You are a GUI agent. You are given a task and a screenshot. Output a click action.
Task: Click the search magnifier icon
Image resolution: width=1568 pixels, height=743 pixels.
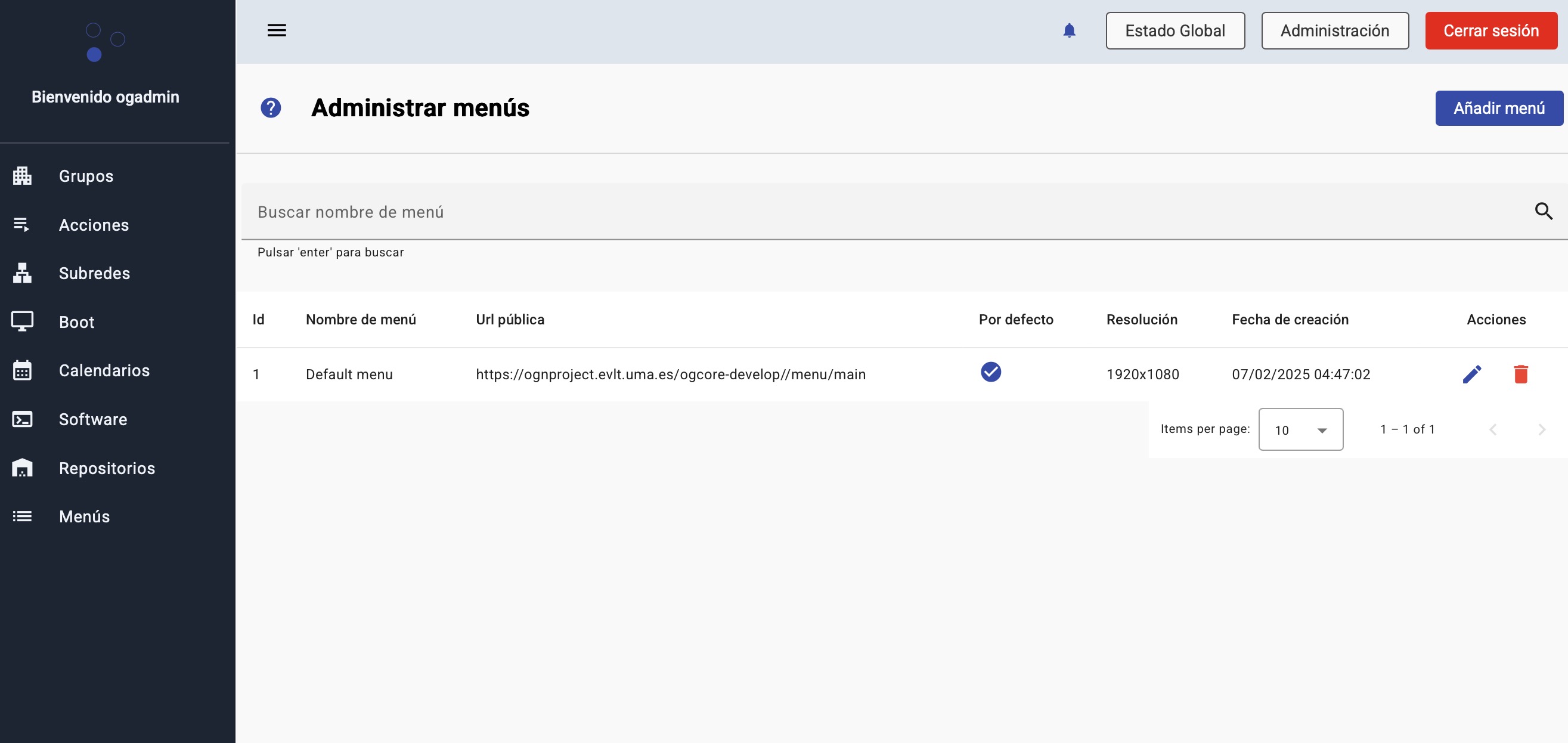[x=1543, y=211]
